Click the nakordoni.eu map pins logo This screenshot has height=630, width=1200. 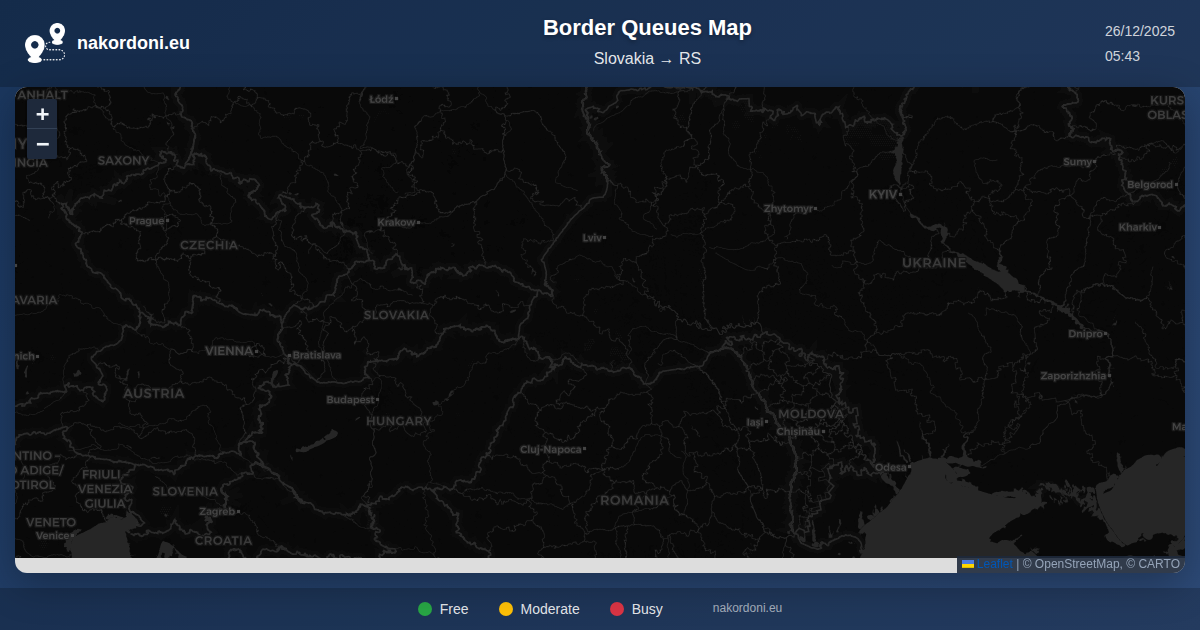click(45, 43)
